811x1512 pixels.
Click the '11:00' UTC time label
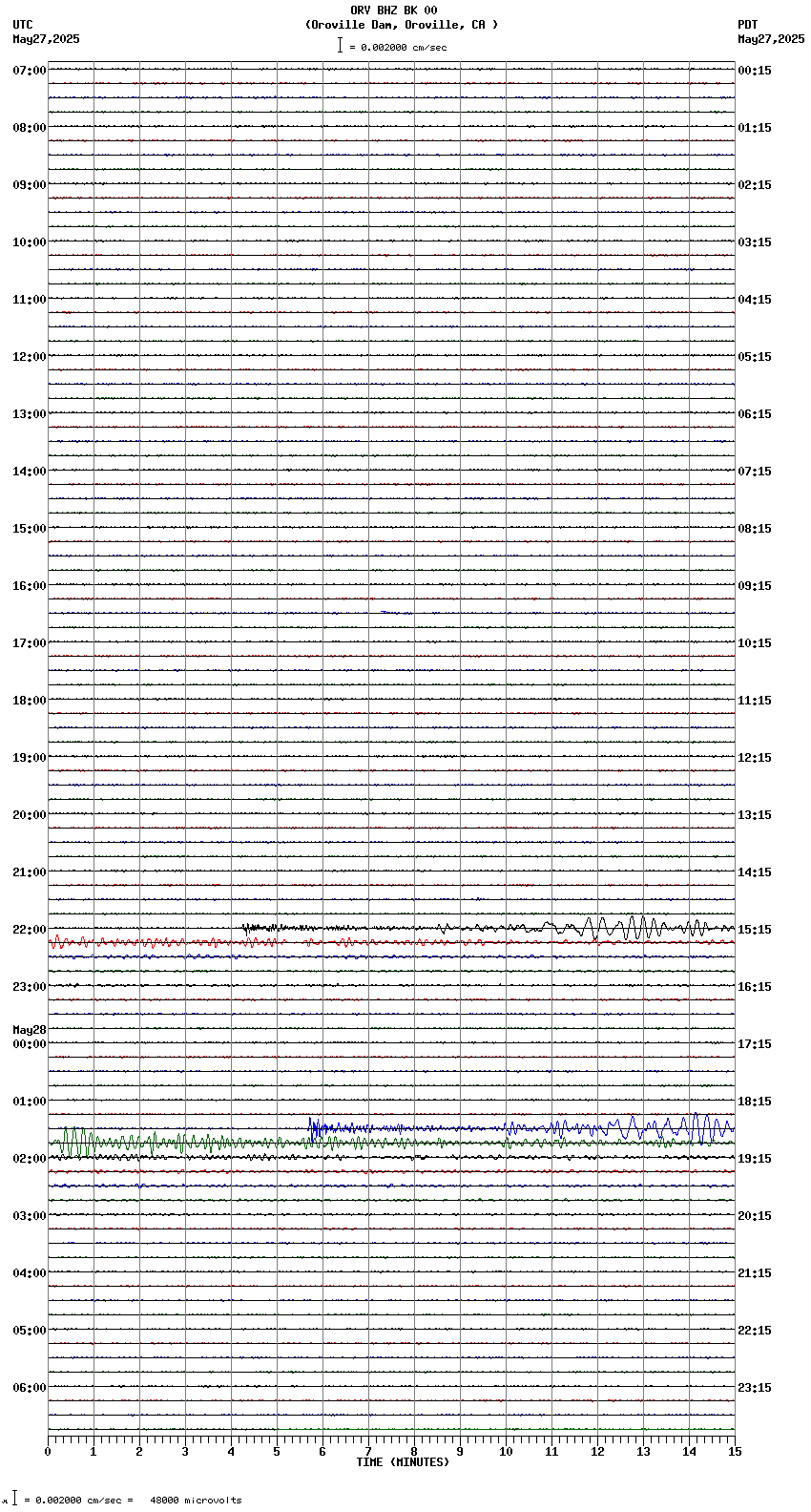pyautogui.click(x=30, y=300)
